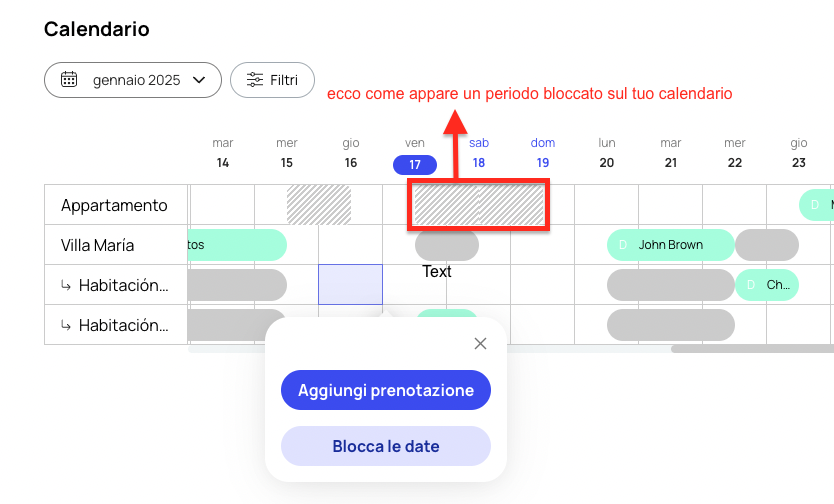Open the Ch... reservation on day 22
This screenshot has width=834, height=504.
tap(767, 285)
